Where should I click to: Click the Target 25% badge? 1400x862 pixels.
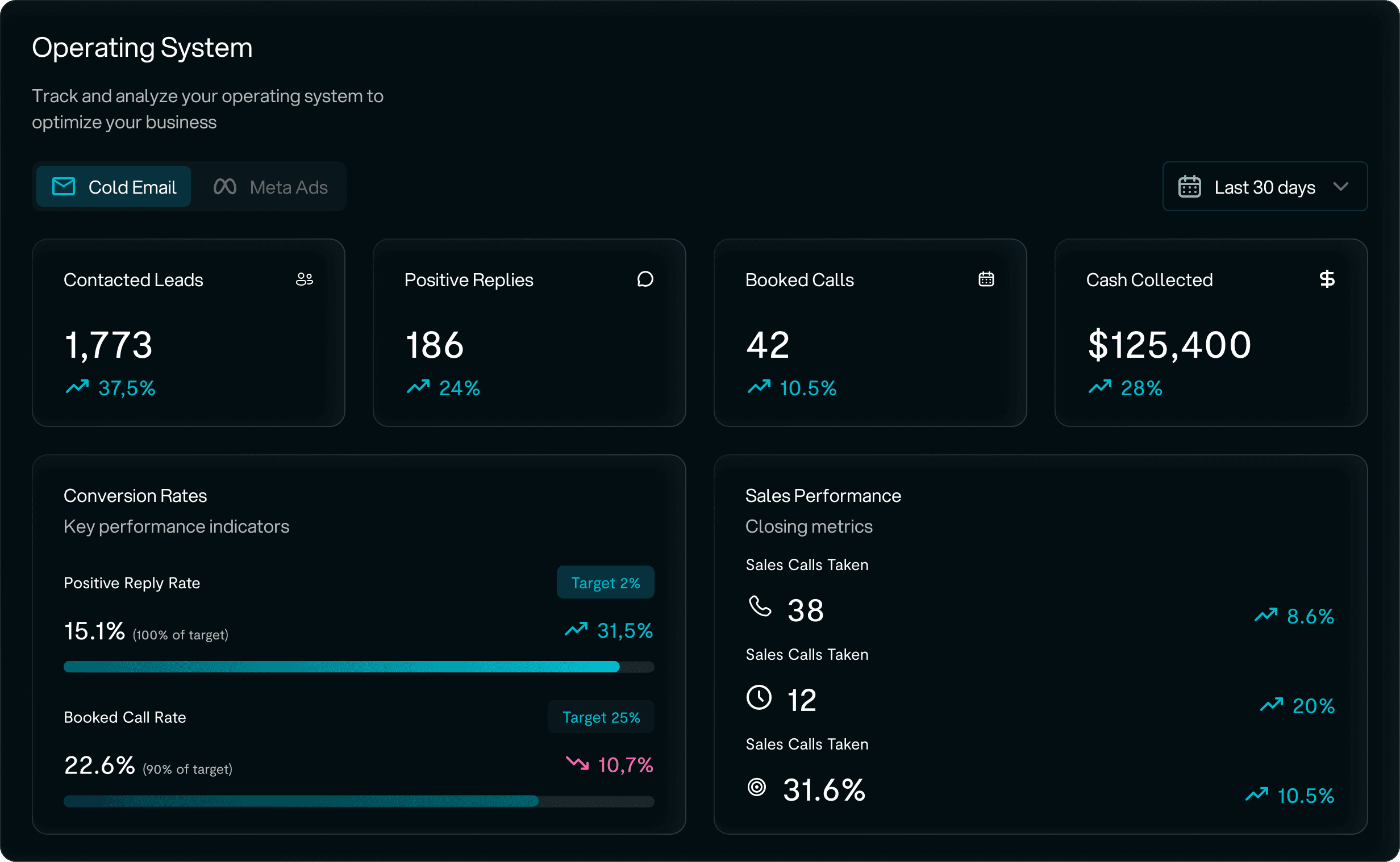[x=601, y=717]
